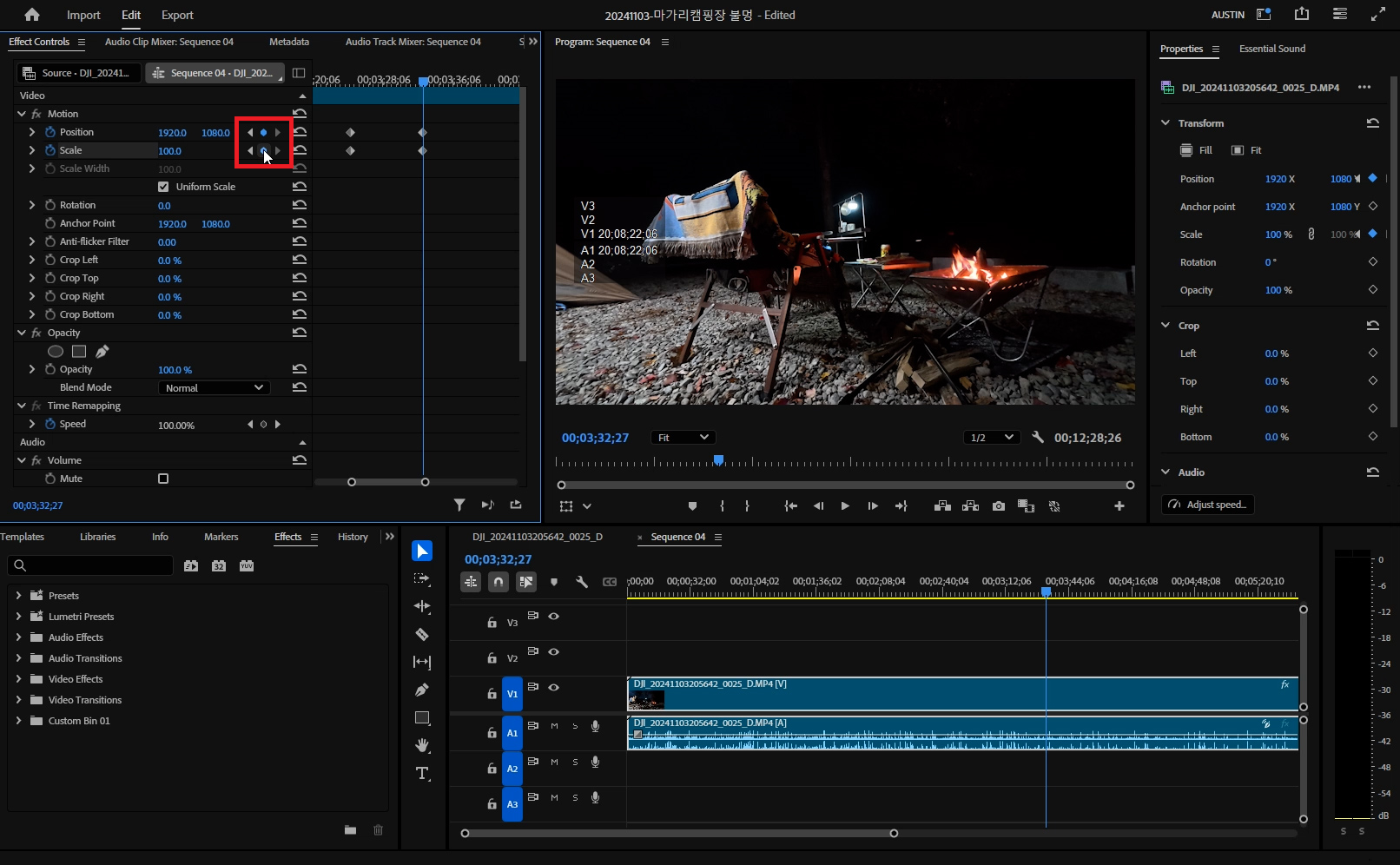Select the Ripple Edit tool
This screenshot has height=865, width=1400.
[422, 606]
